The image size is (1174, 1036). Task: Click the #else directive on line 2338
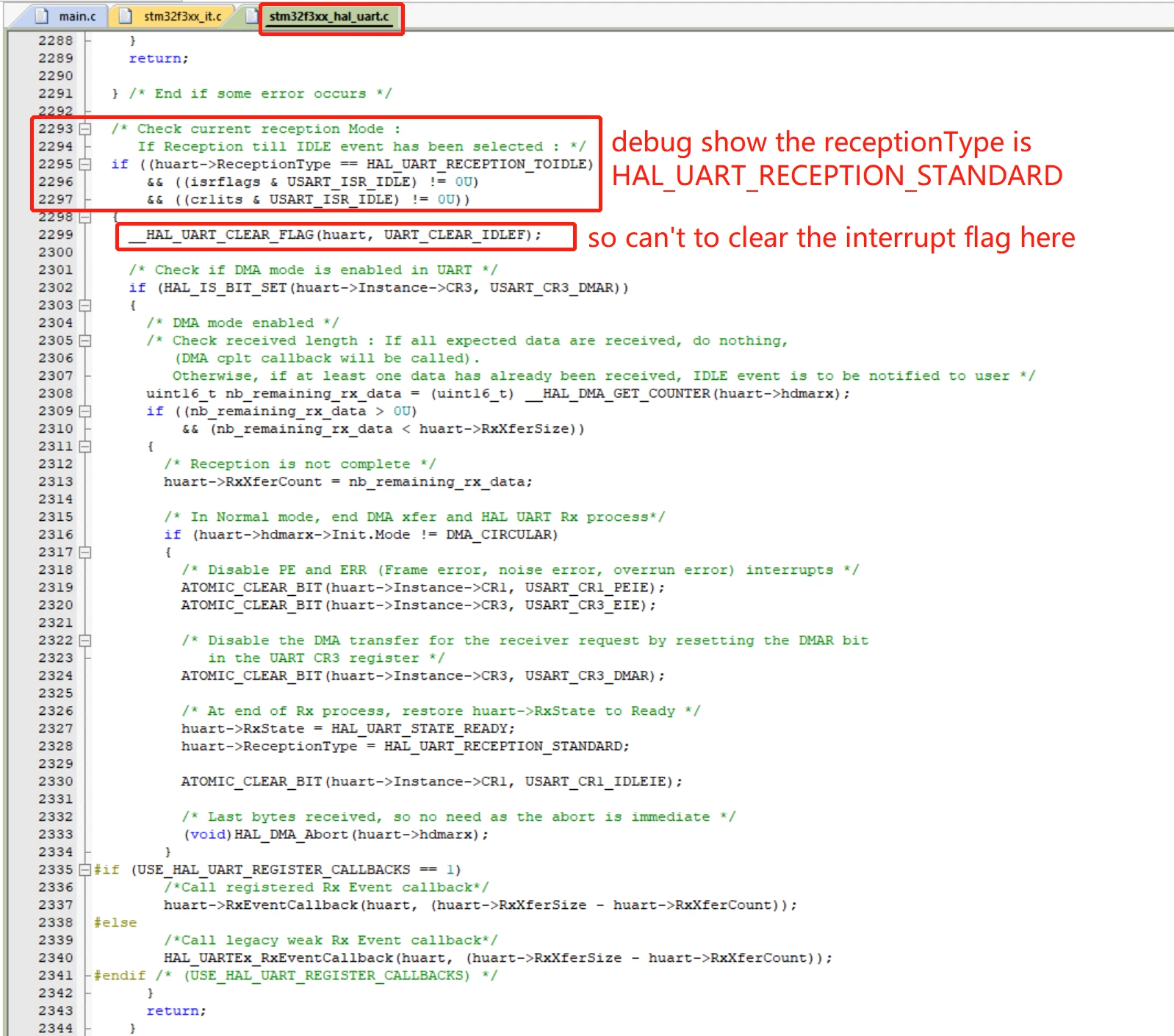[x=115, y=923]
